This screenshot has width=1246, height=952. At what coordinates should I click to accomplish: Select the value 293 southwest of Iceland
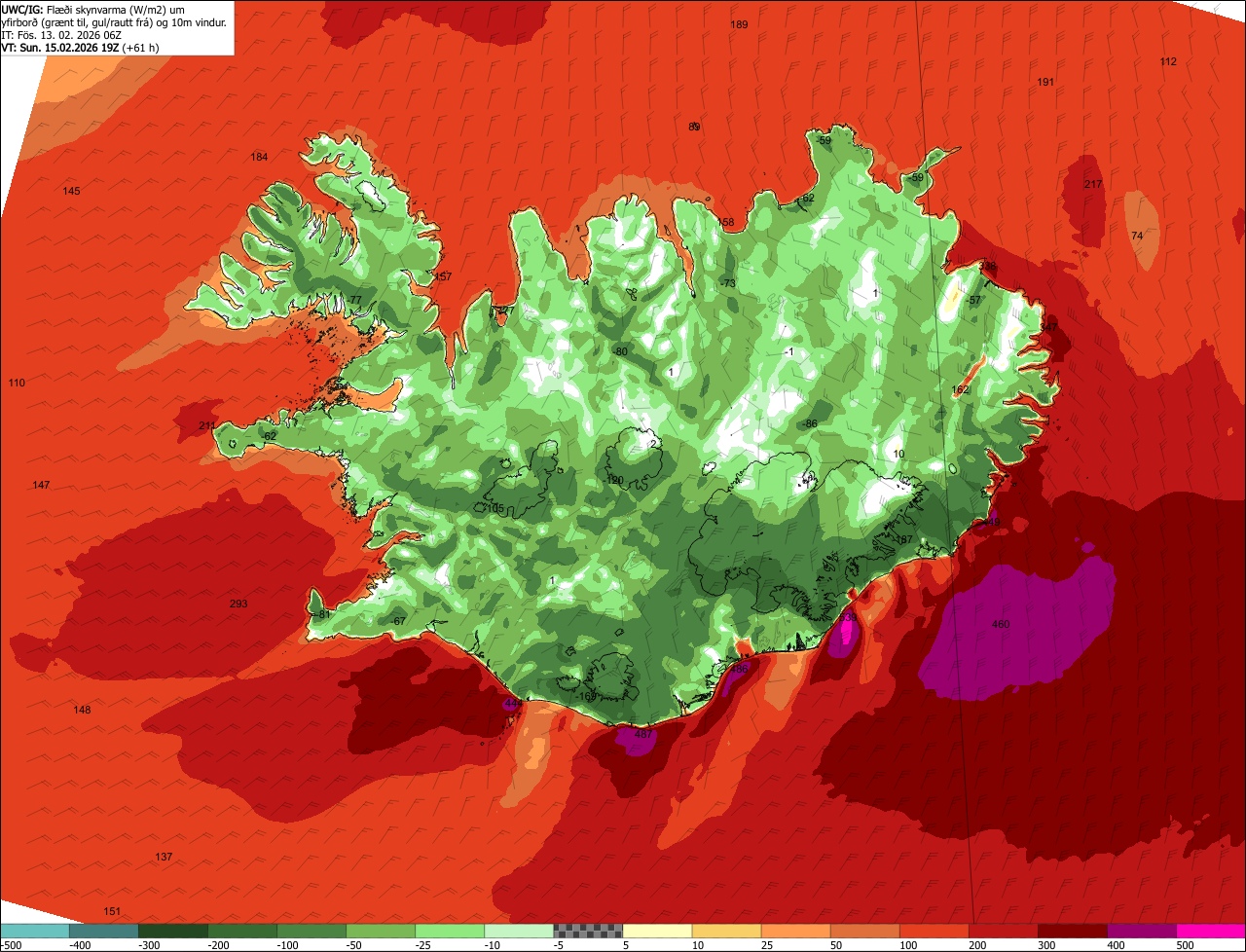coord(238,604)
